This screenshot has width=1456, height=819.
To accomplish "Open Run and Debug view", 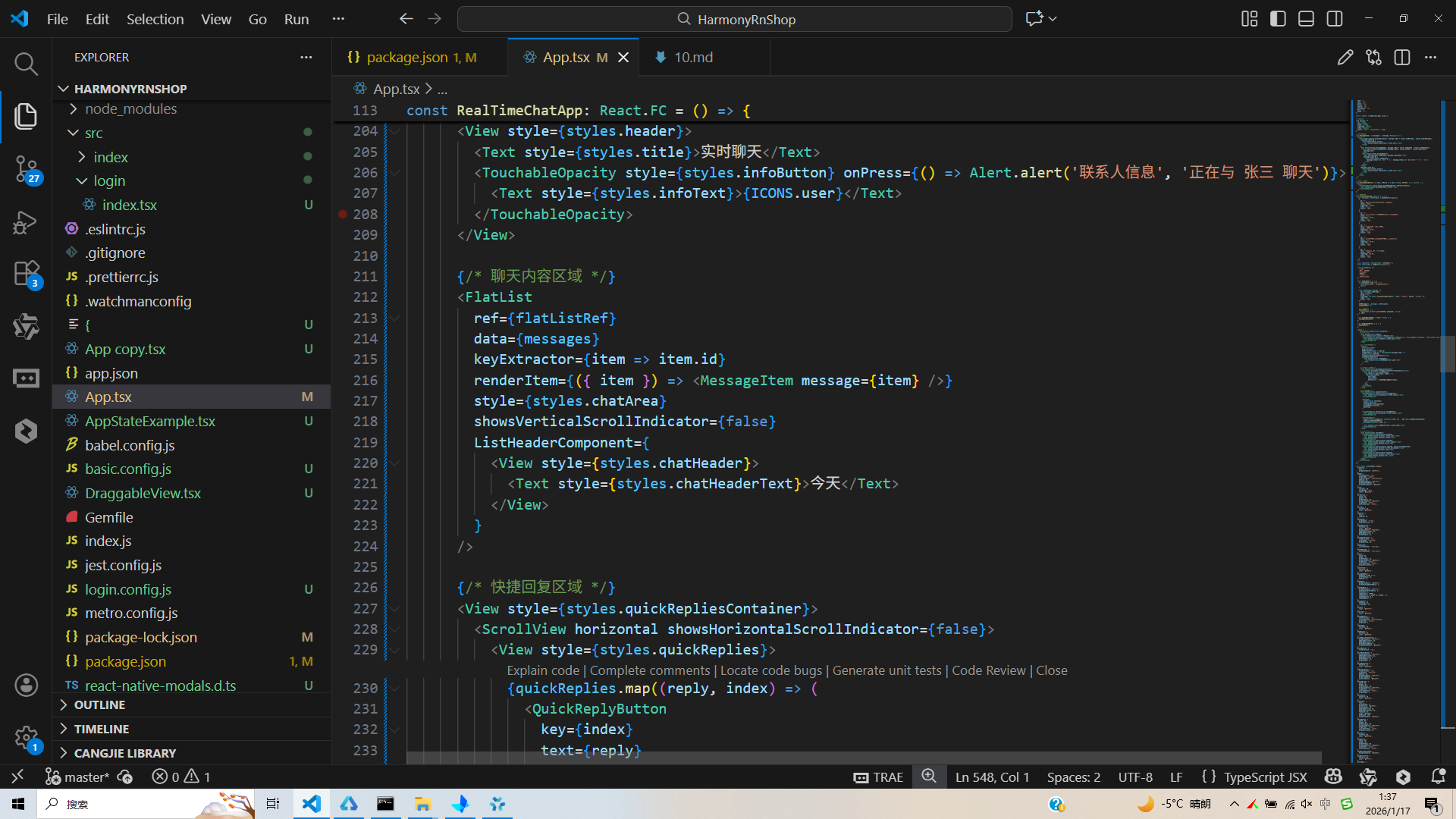I will pyautogui.click(x=26, y=222).
